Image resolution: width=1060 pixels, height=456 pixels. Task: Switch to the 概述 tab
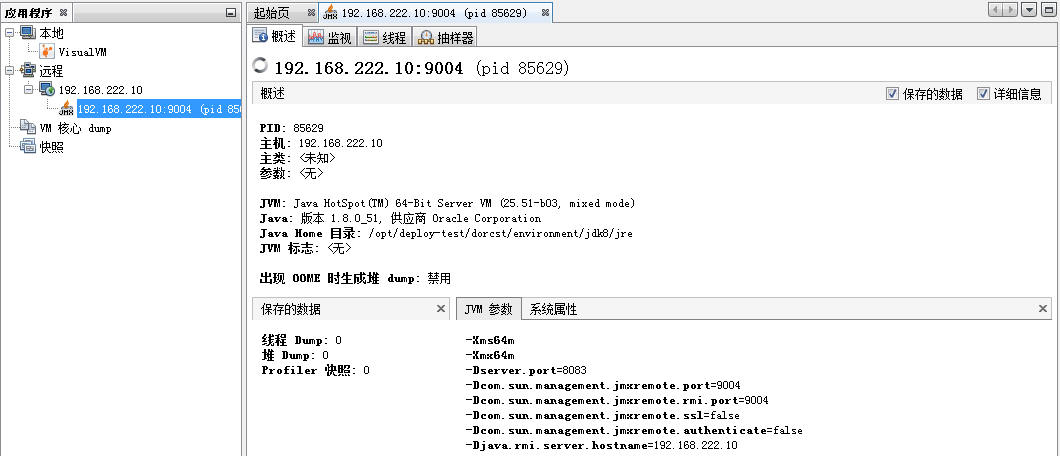point(275,36)
